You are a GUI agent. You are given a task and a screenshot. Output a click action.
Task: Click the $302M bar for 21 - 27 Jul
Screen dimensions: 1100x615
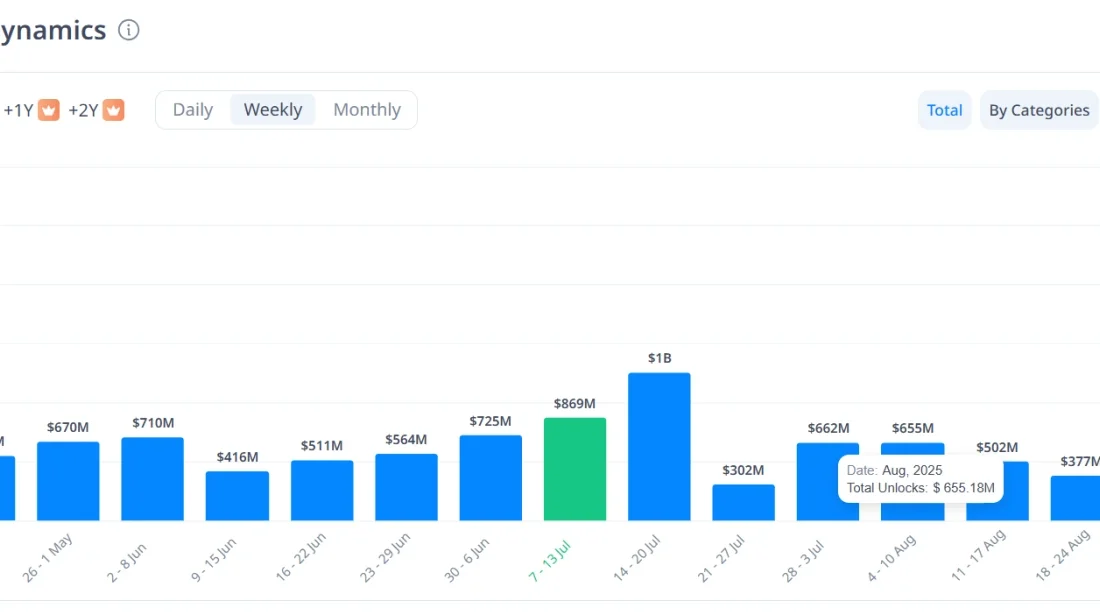coord(744,502)
